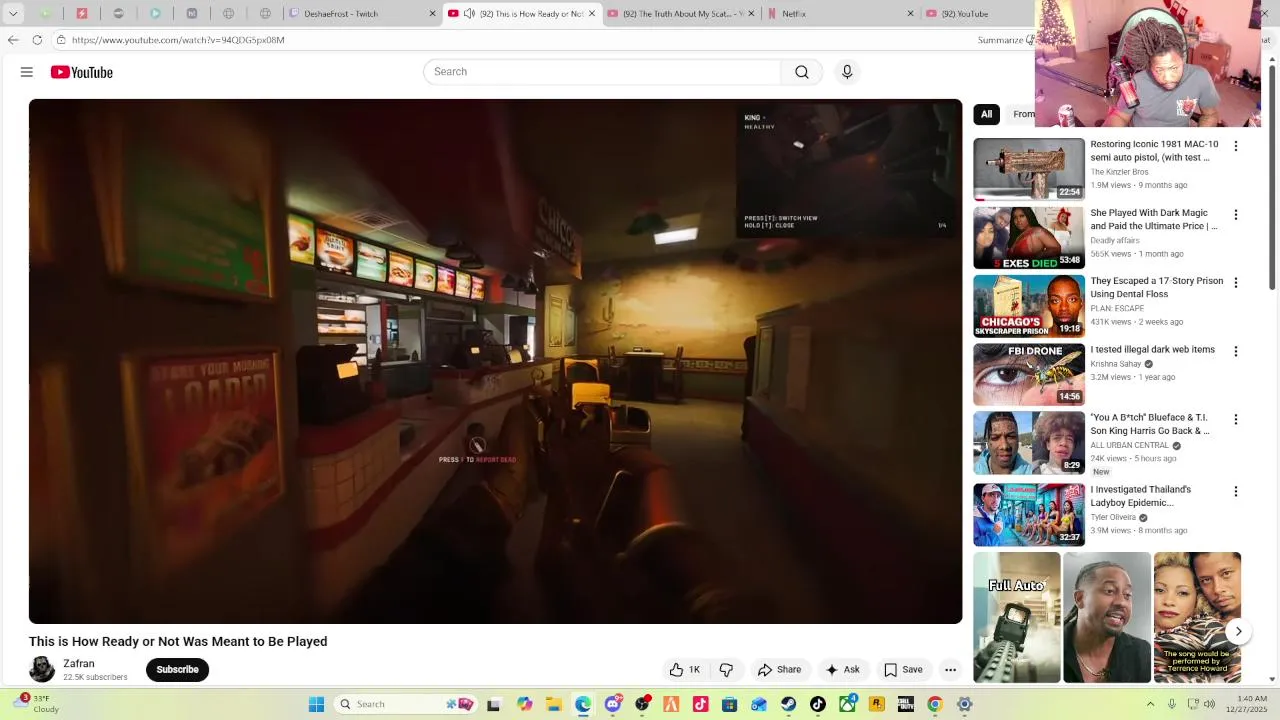Open File Explorer from the taskbar
This screenshot has height=720, width=1280.
pos(554,704)
